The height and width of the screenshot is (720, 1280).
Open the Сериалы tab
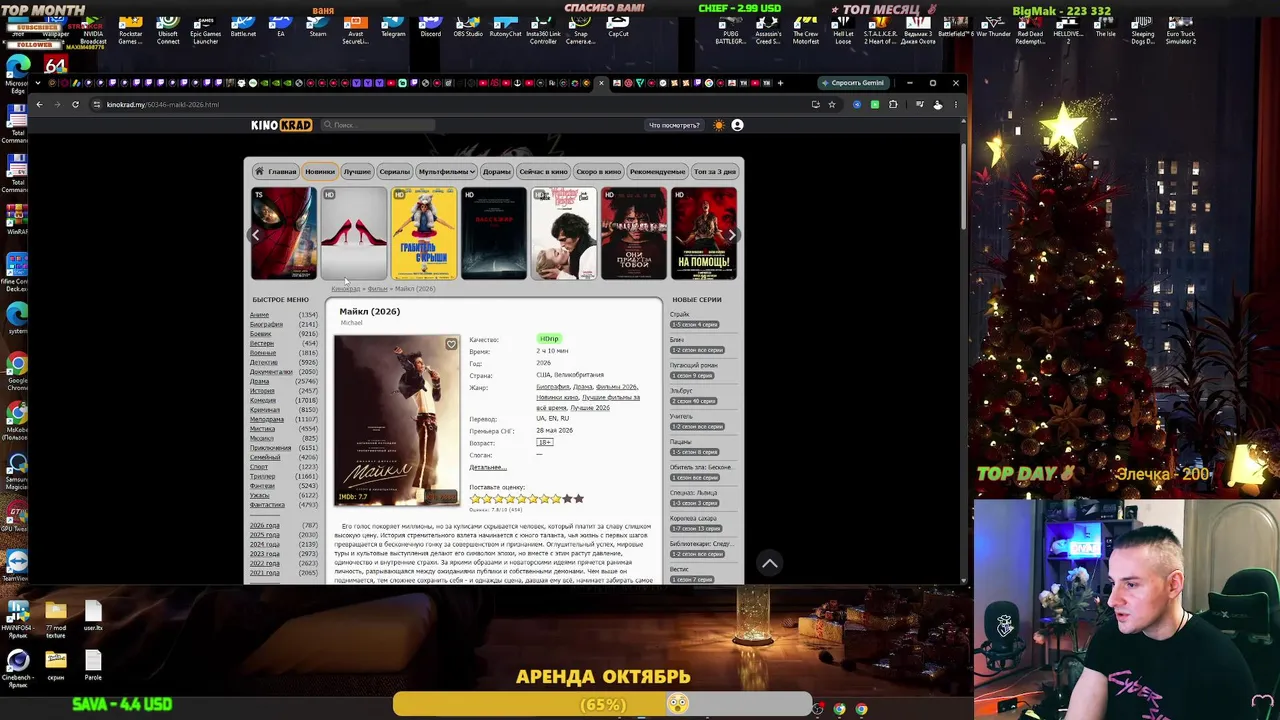click(x=395, y=171)
